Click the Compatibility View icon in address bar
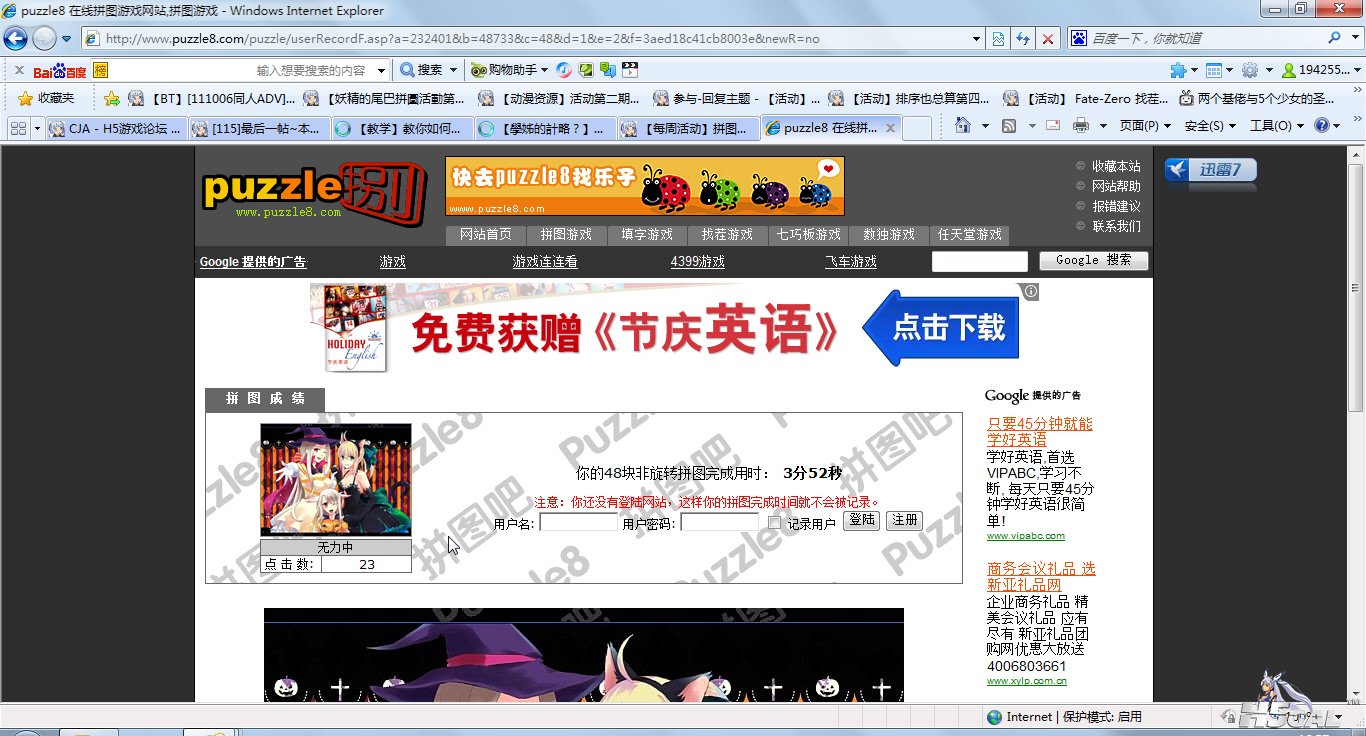1366x736 pixels. coord(998,39)
